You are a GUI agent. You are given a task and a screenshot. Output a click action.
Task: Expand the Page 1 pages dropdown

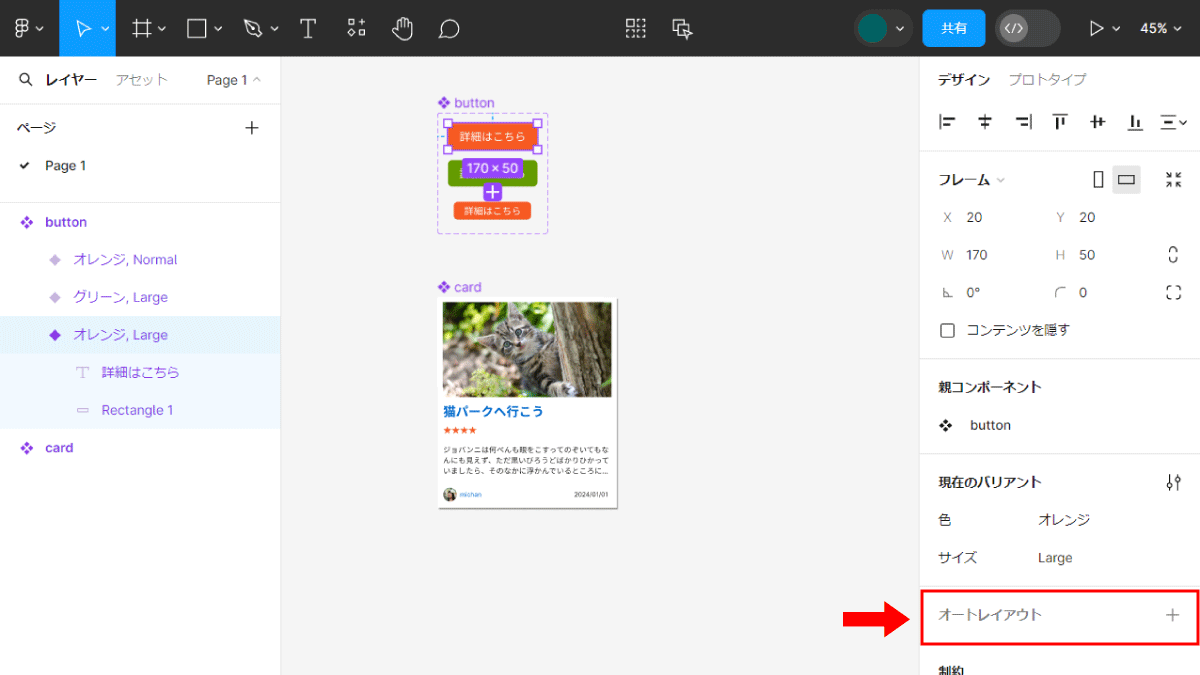pyautogui.click(x=234, y=80)
